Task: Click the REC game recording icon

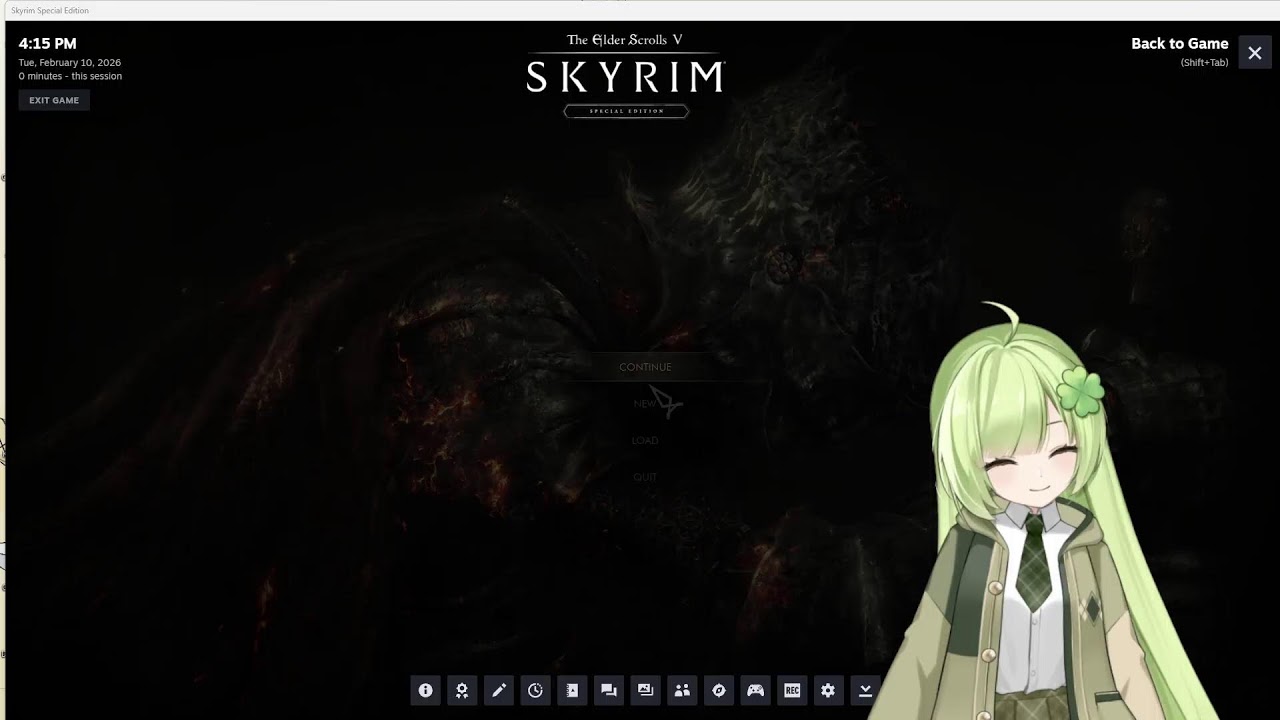Action: pyautogui.click(x=792, y=690)
